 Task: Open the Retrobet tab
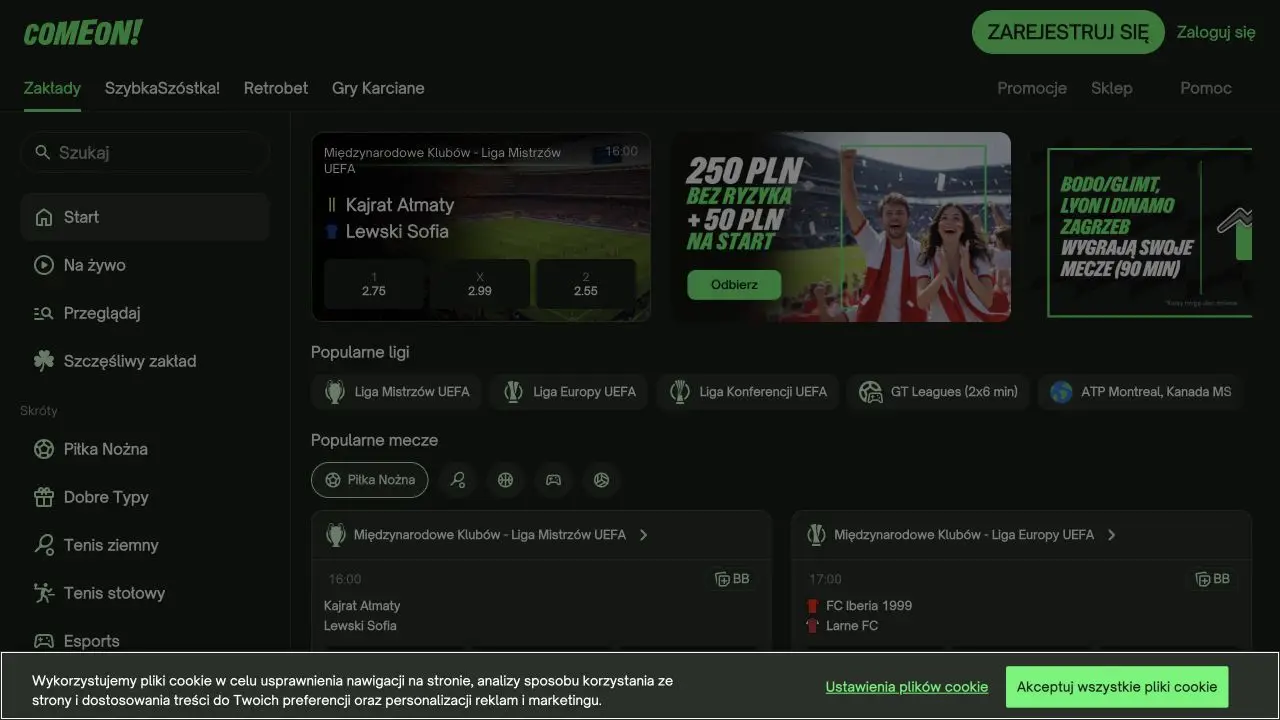276,88
